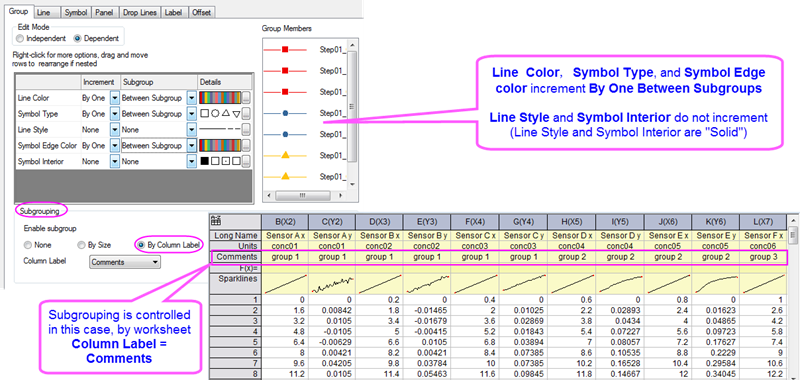Select column header L(X7)
This screenshot has height=380, width=800.
763,222
